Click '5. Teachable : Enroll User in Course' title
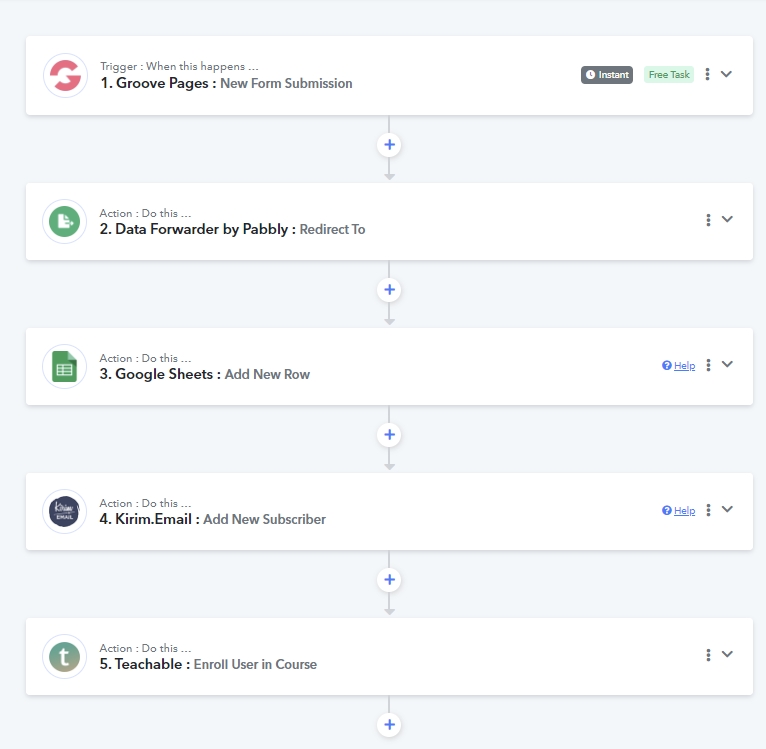766x749 pixels. click(208, 664)
